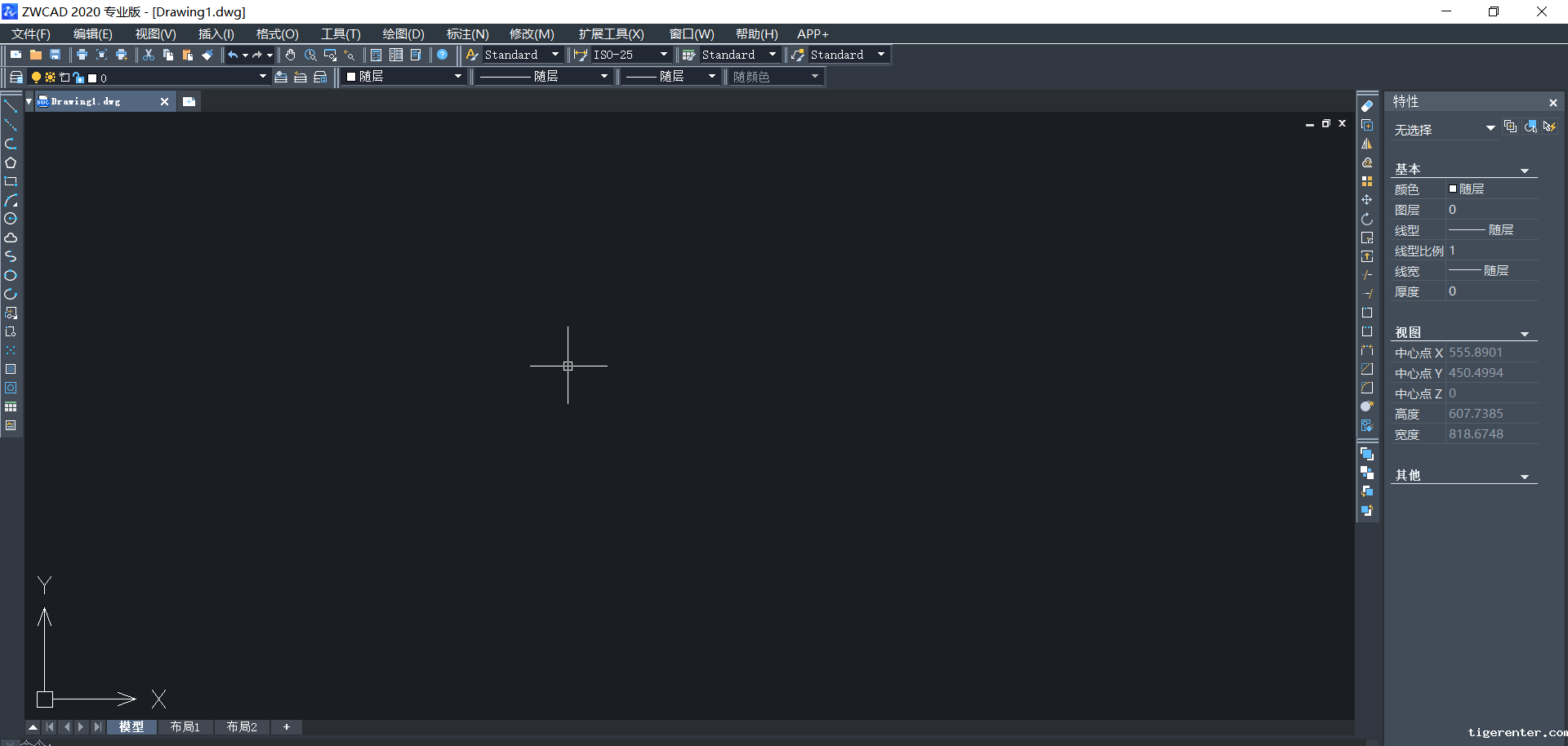
Task: Toggle layer 0 on/off lightbulb
Action: point(36,78)
